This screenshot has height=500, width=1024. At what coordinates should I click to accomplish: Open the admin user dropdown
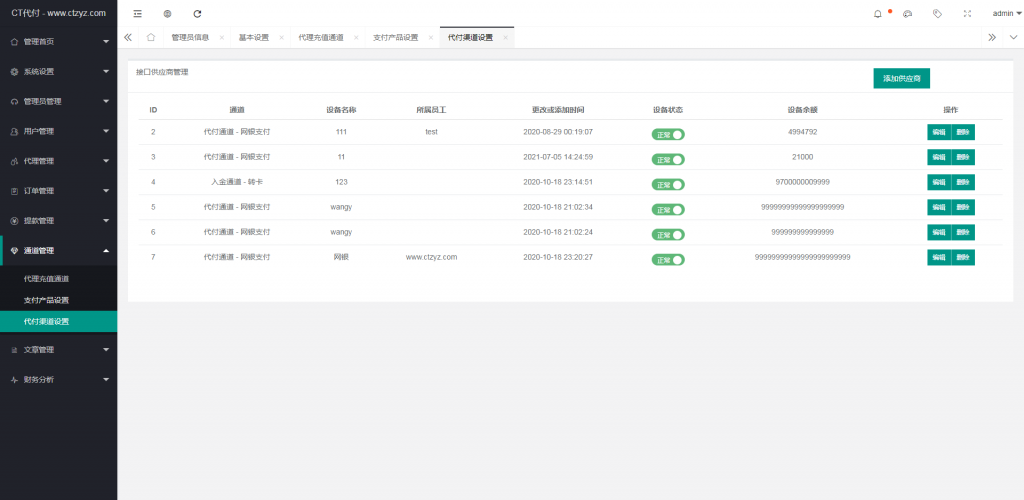(x=1006, y=14)
